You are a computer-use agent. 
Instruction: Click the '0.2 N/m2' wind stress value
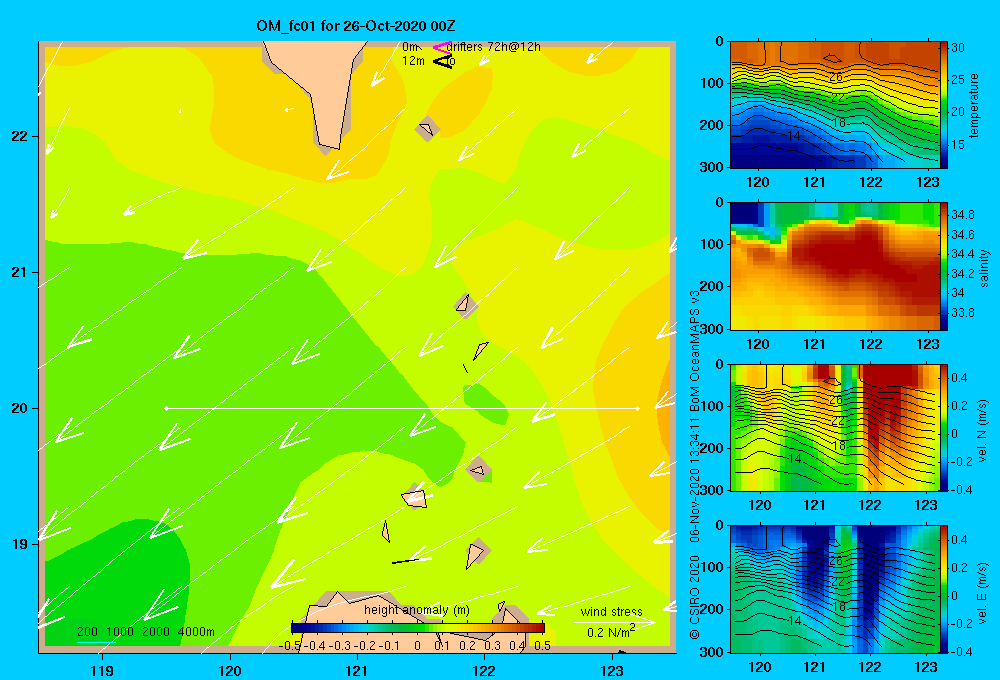pos(611,632)
